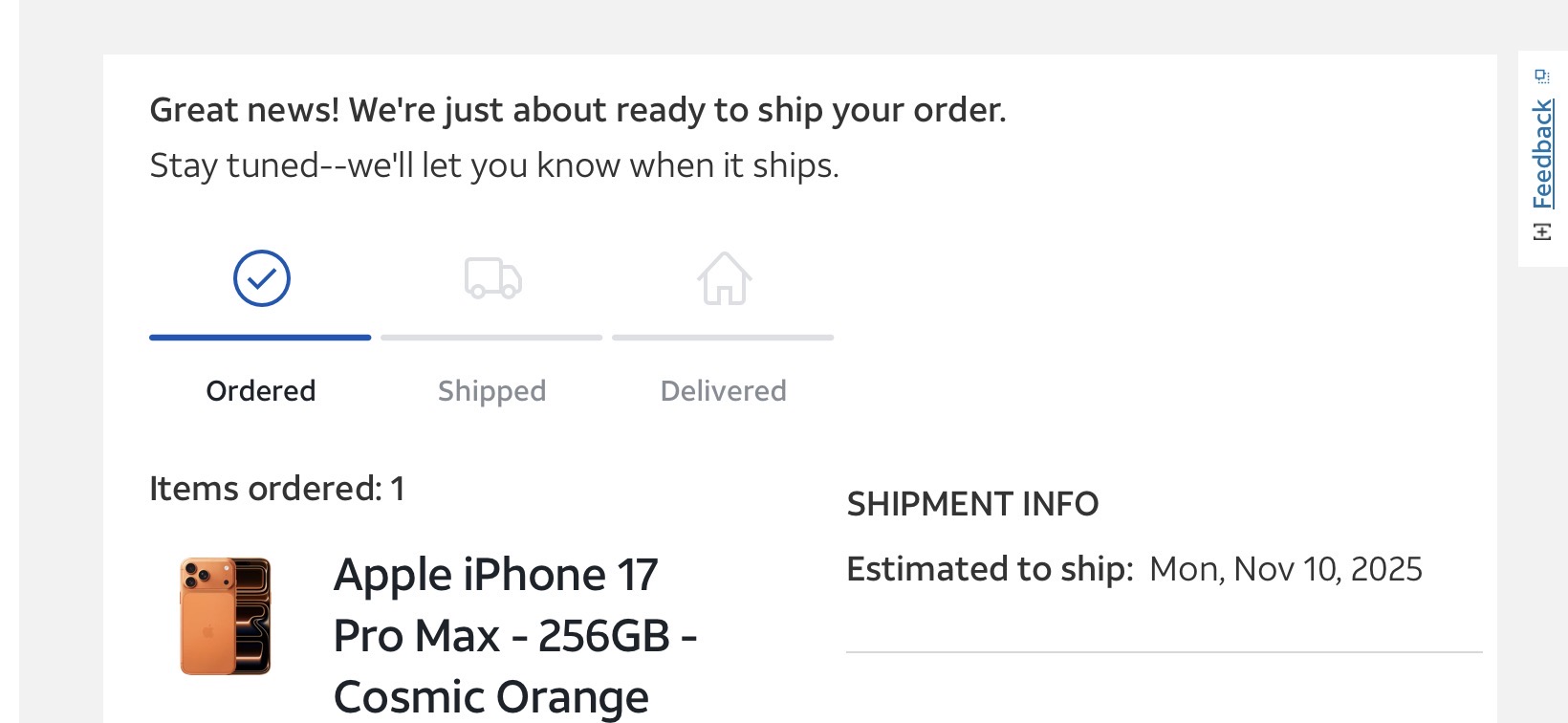The height and width of the screenshot is (723, 1568).
Task: Click the Stay tuned shipping notice text
Action: tap(494, 165)
